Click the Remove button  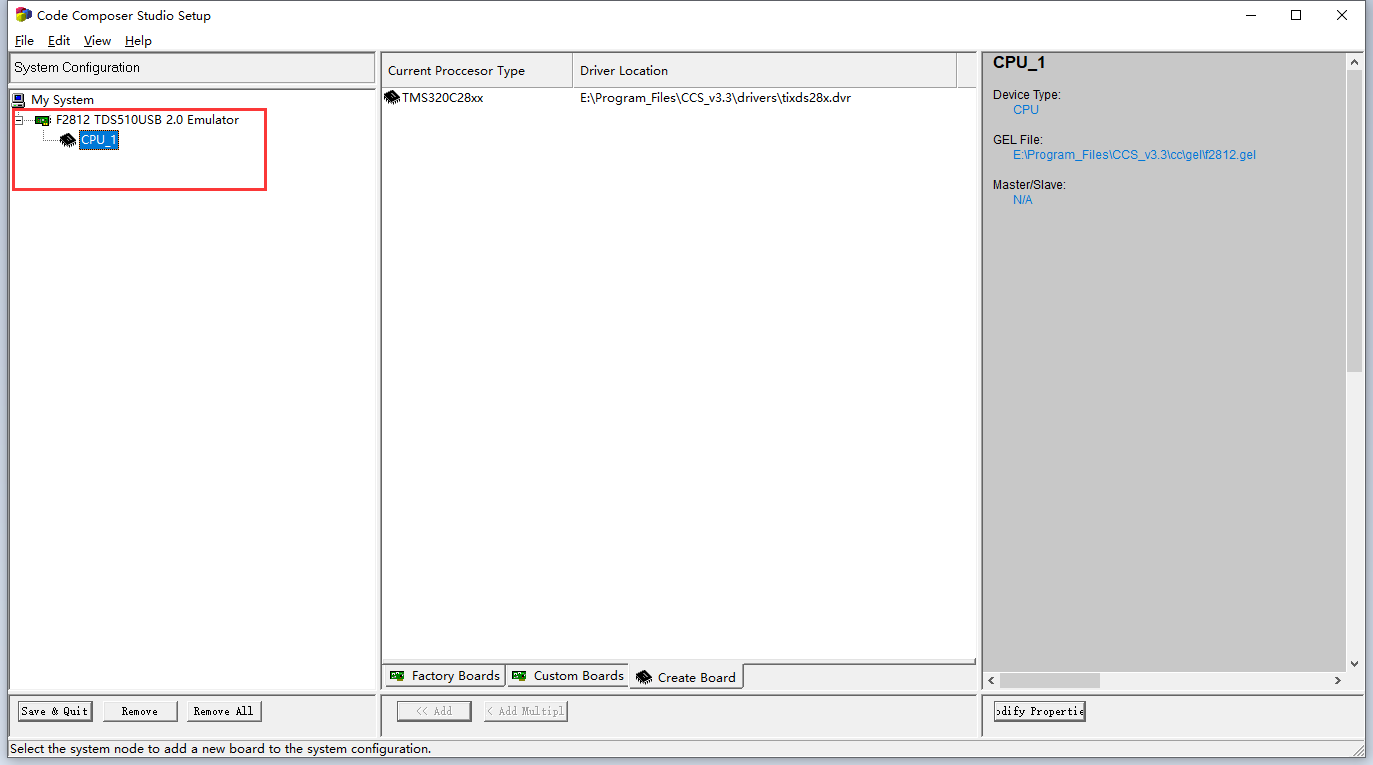tap(140, 711)
